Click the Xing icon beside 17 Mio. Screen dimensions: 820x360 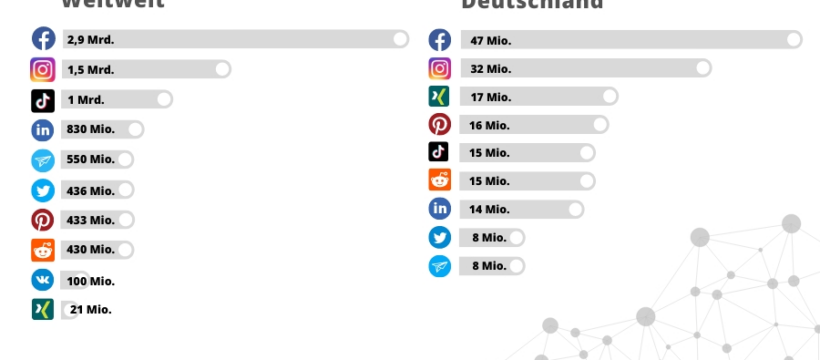[439, 96]
